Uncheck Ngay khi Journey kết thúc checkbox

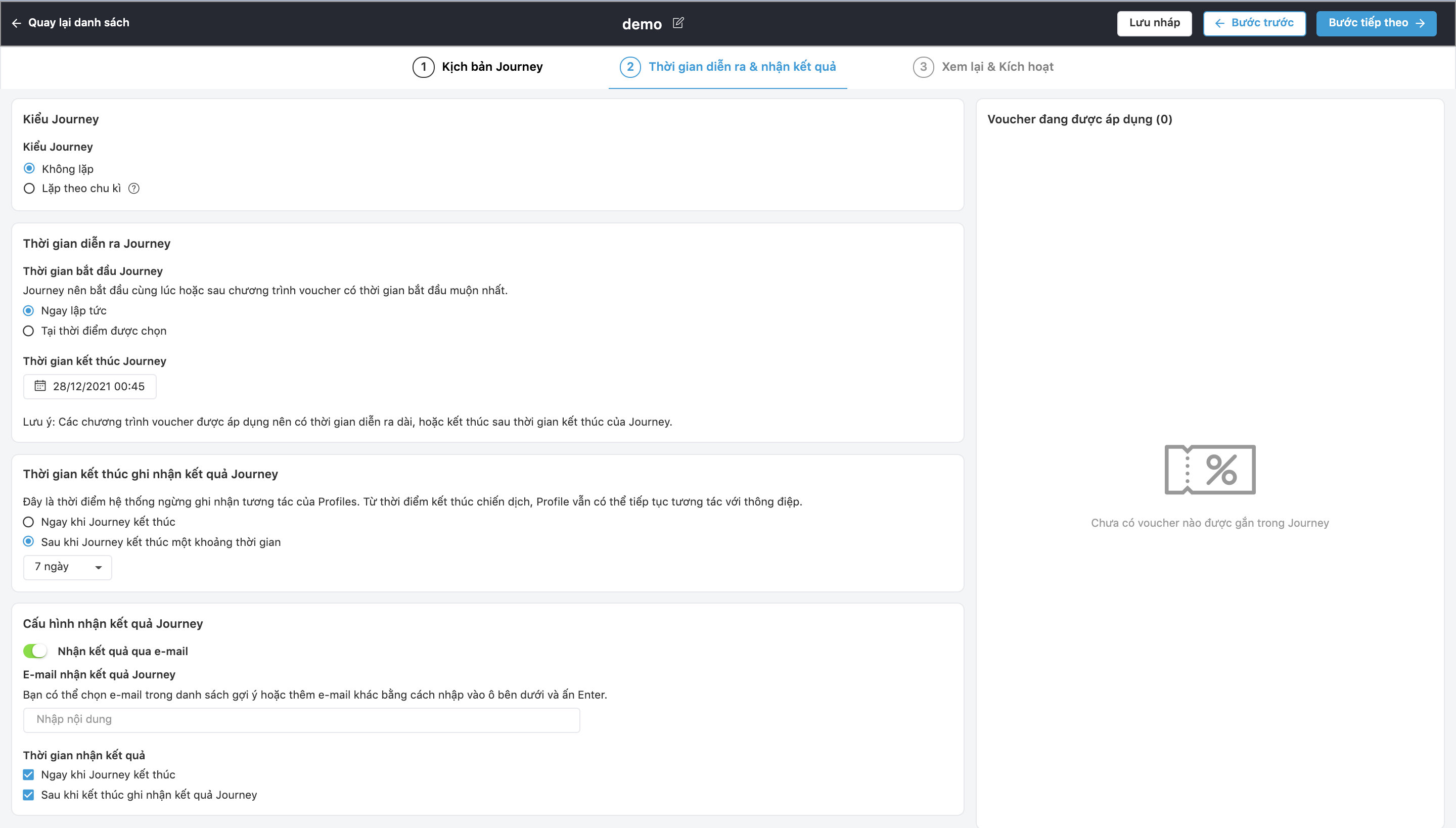tap(28, 774)
